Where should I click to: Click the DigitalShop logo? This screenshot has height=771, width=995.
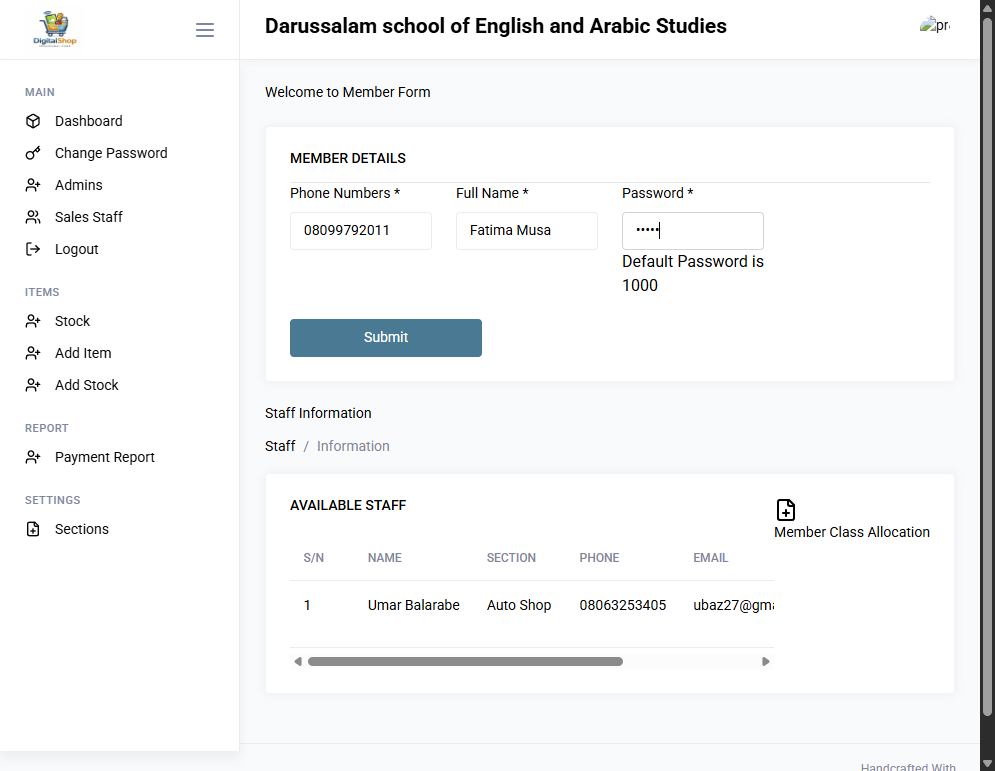tap(55, 29)
